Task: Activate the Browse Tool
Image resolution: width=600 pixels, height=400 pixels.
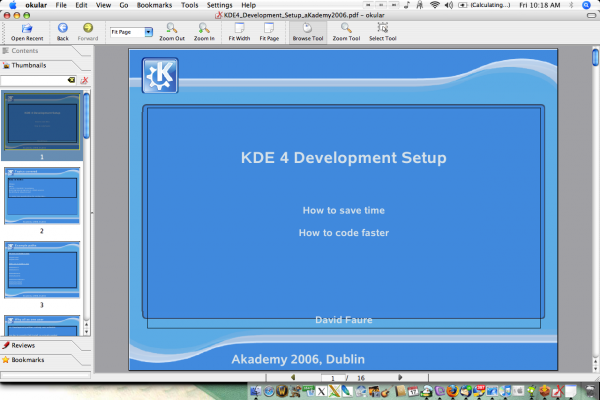Action: [x=308, y=32]
